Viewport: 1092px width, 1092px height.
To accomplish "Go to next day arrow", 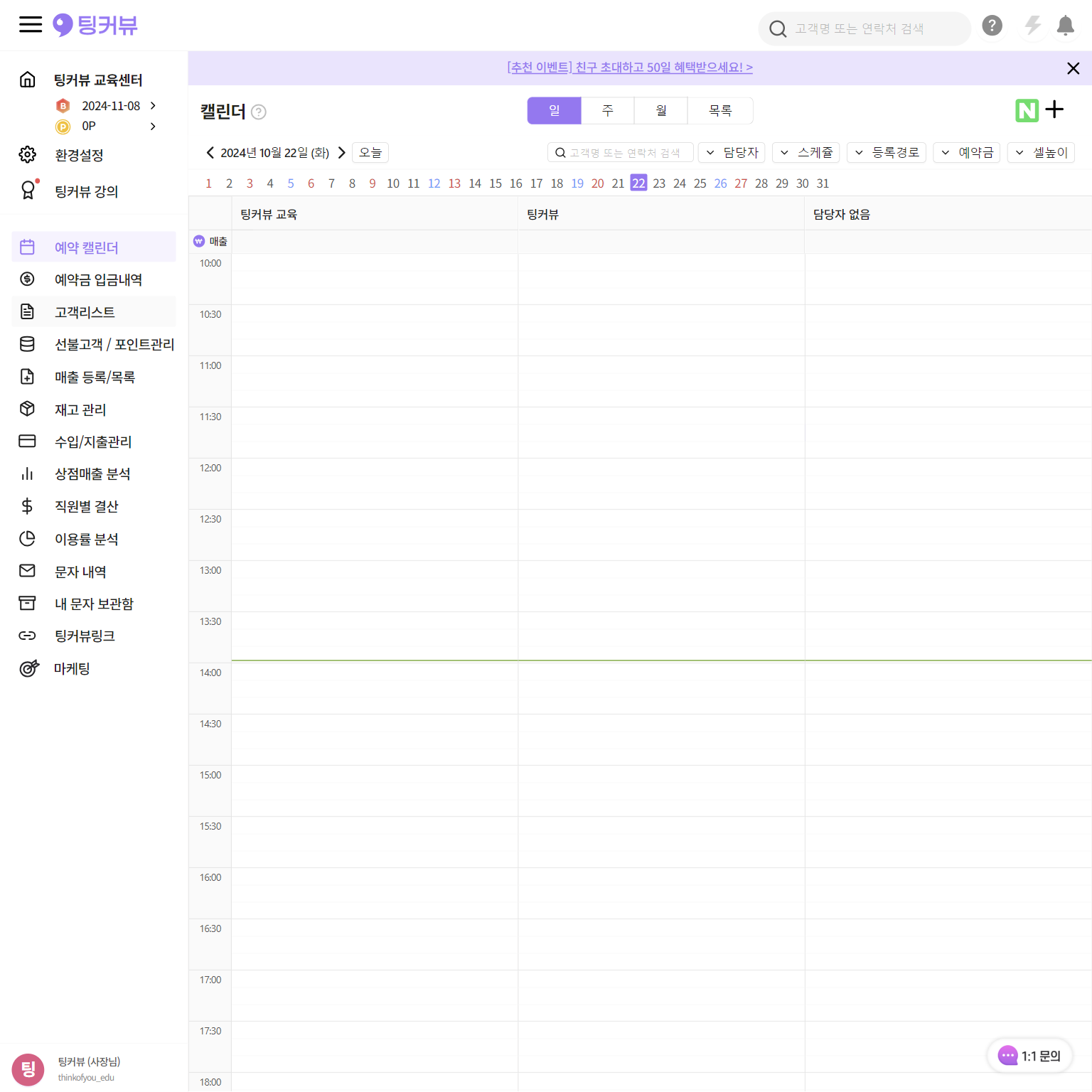I will point(342,152).
